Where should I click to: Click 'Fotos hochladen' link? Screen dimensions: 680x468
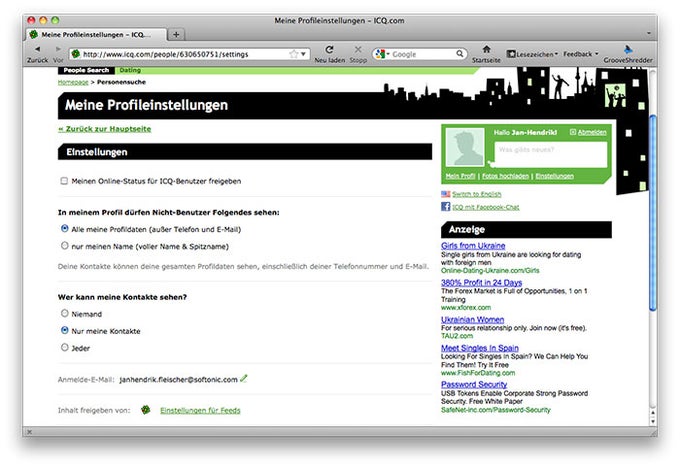(x=505, y=176)
